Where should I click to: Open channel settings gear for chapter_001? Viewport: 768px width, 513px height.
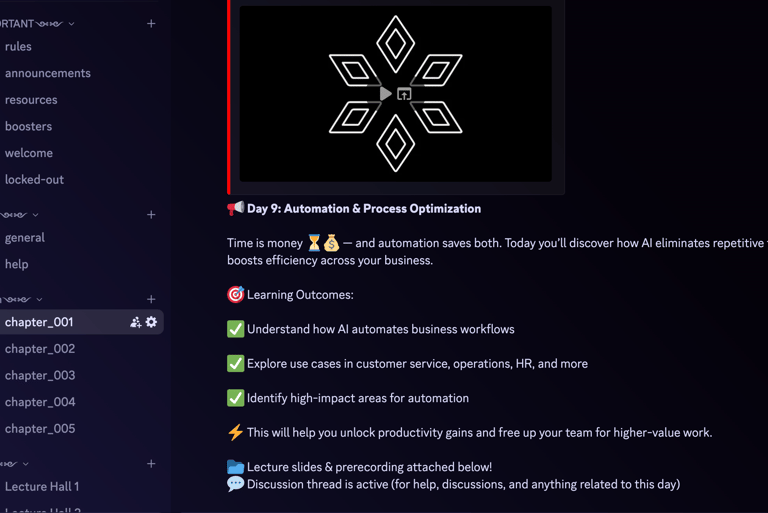click(151, 322)
